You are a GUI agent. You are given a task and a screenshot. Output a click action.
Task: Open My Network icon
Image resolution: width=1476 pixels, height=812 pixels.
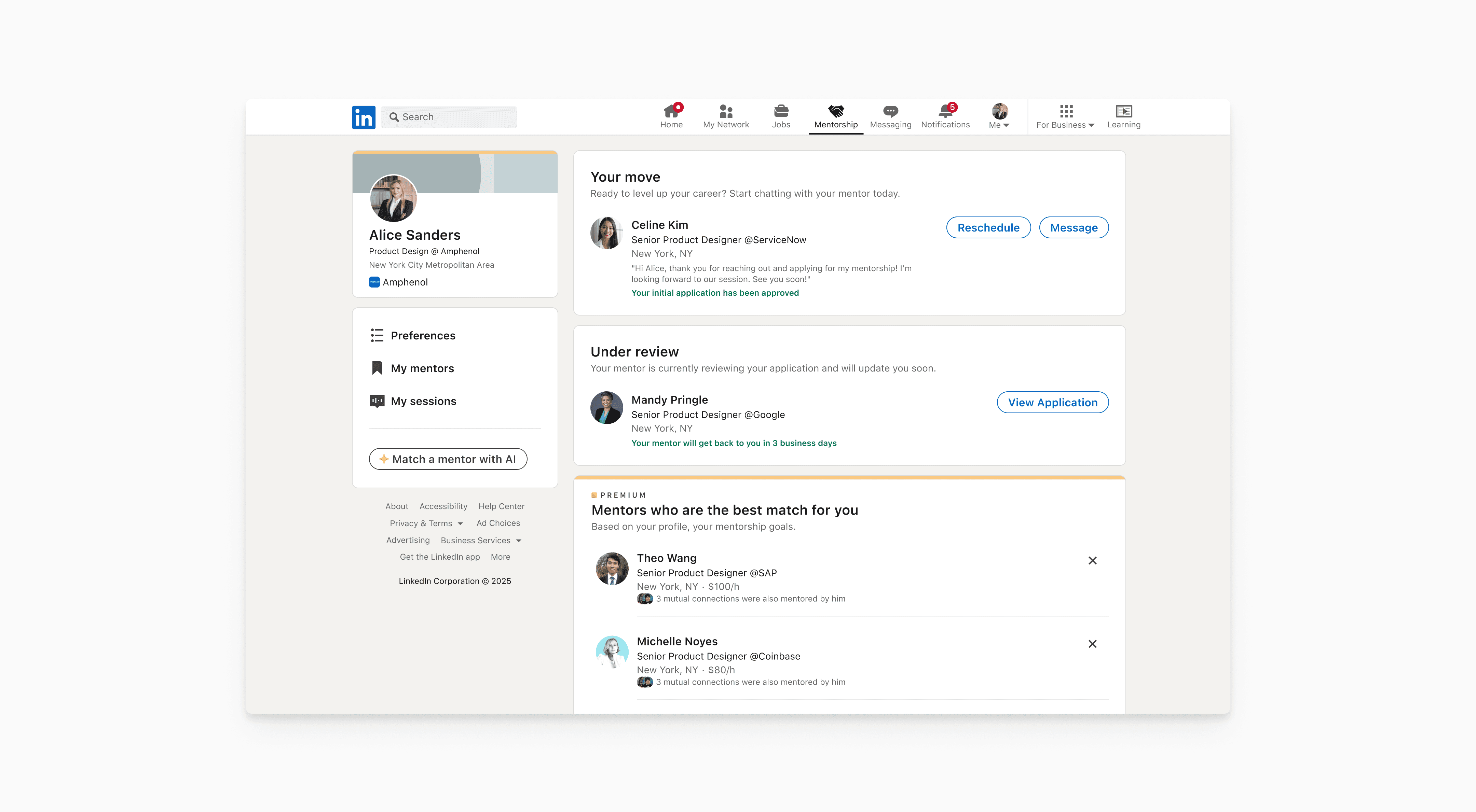click(x=725, y=111)
